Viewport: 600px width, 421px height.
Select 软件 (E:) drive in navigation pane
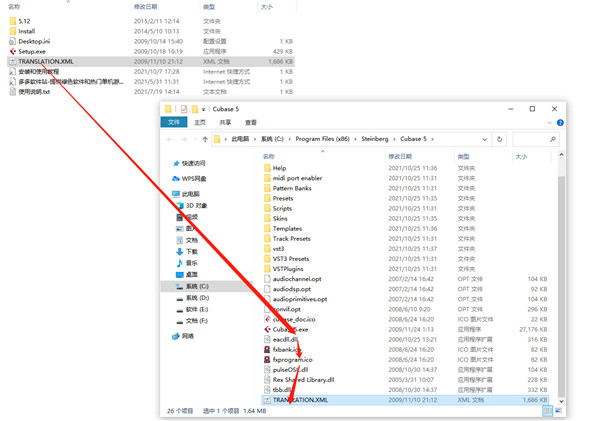(197, 309)
